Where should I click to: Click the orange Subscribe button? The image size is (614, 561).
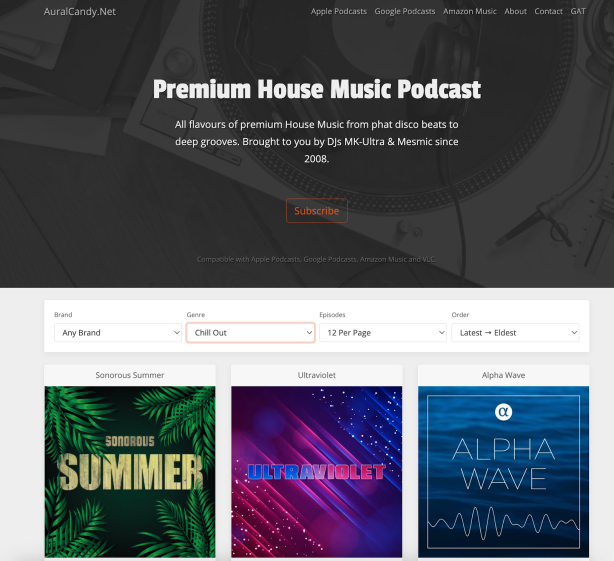[x=317, y=211]
